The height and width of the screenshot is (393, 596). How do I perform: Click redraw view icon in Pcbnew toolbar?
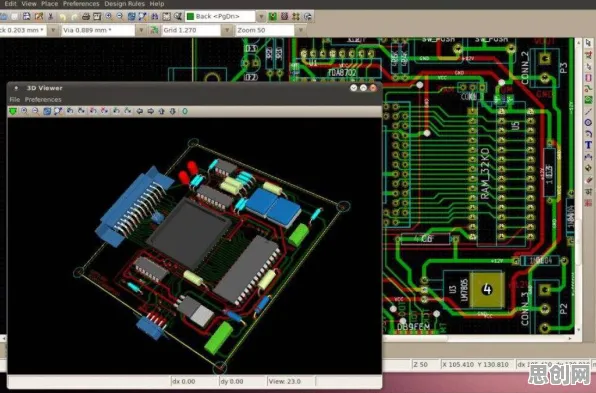pos(132,16)
